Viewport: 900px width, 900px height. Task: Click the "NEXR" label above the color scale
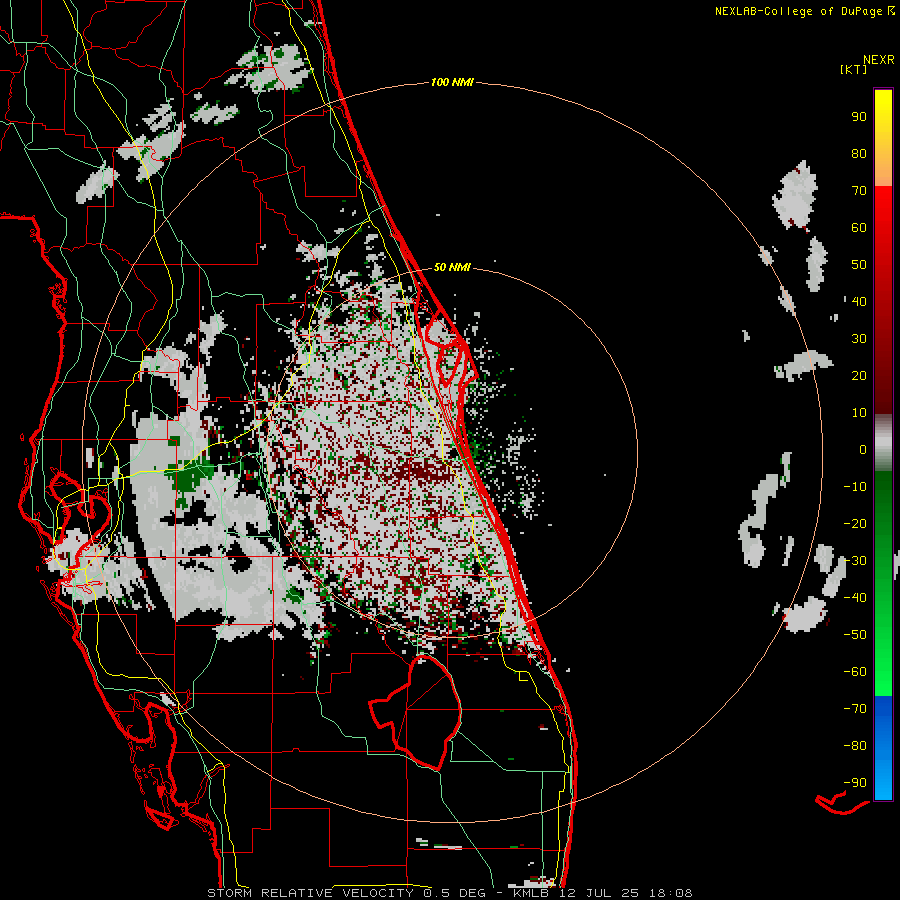879,60
